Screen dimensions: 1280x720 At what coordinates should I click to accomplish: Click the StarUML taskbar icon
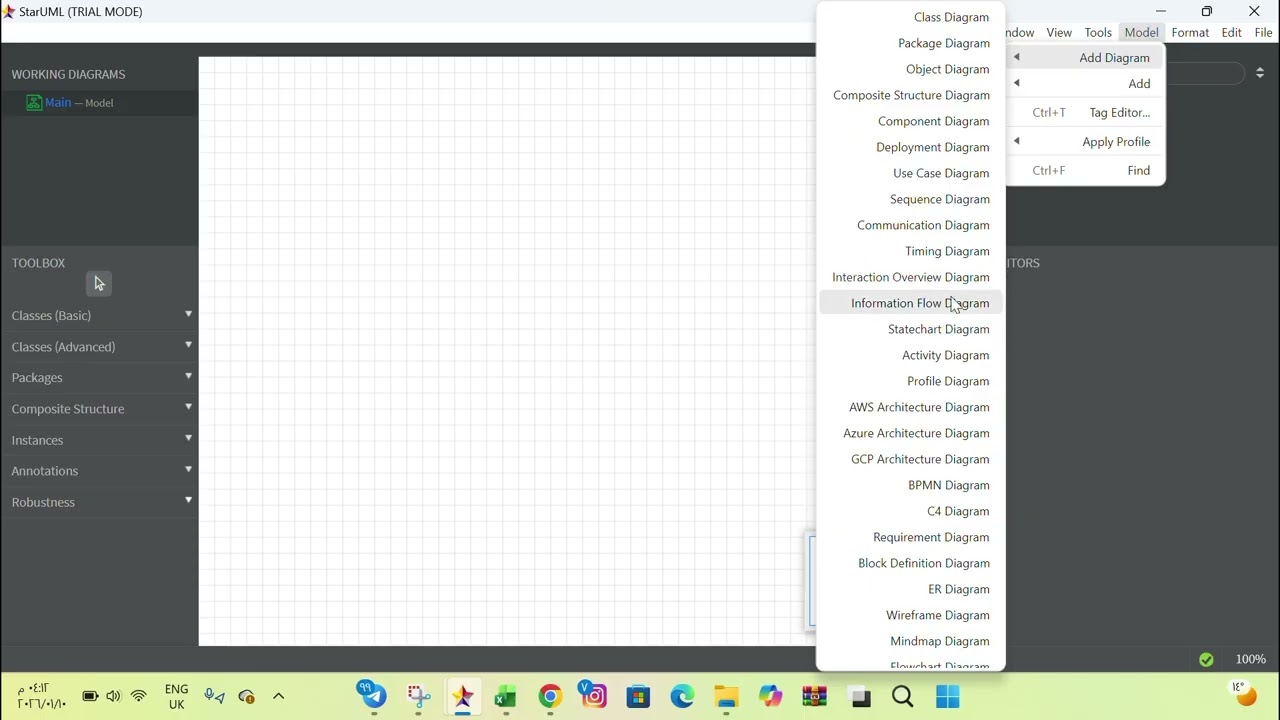(x=462, y=696)
